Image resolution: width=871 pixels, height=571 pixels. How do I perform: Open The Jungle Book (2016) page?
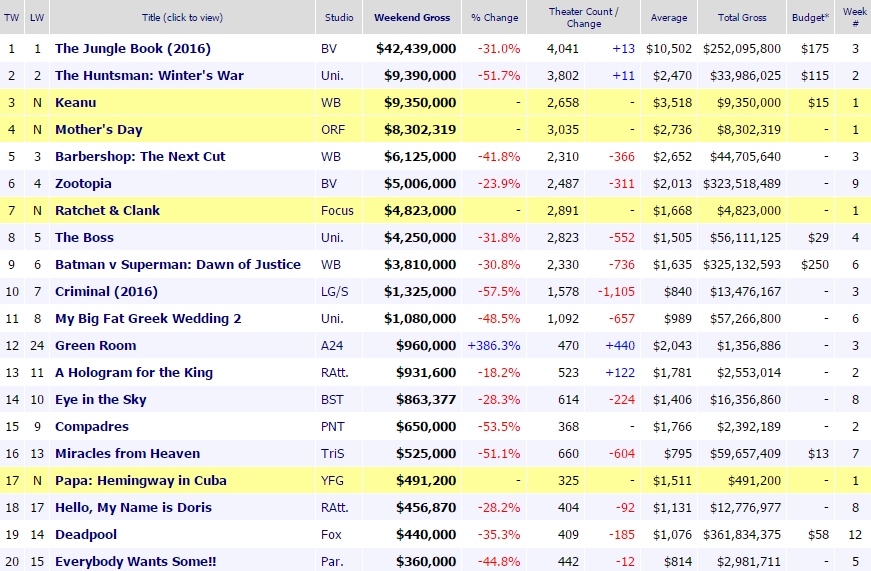pyautogui.click(x=133, y=49)
